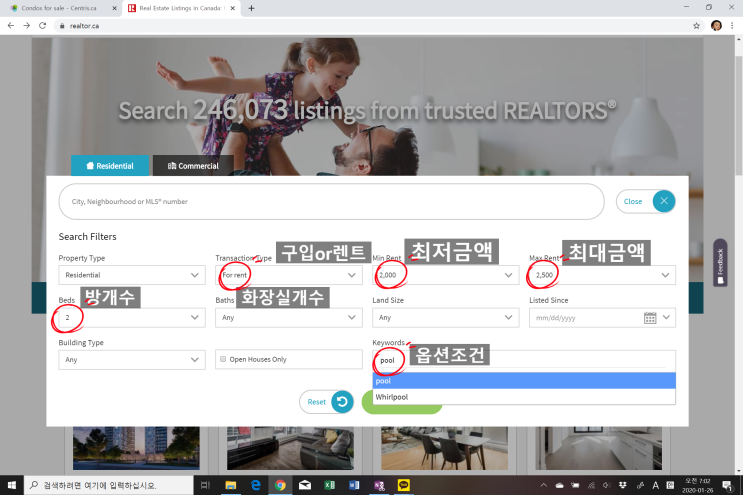743x495 pixels.
Task: Open the Min Rent dropdown
Action: [445, 275]
